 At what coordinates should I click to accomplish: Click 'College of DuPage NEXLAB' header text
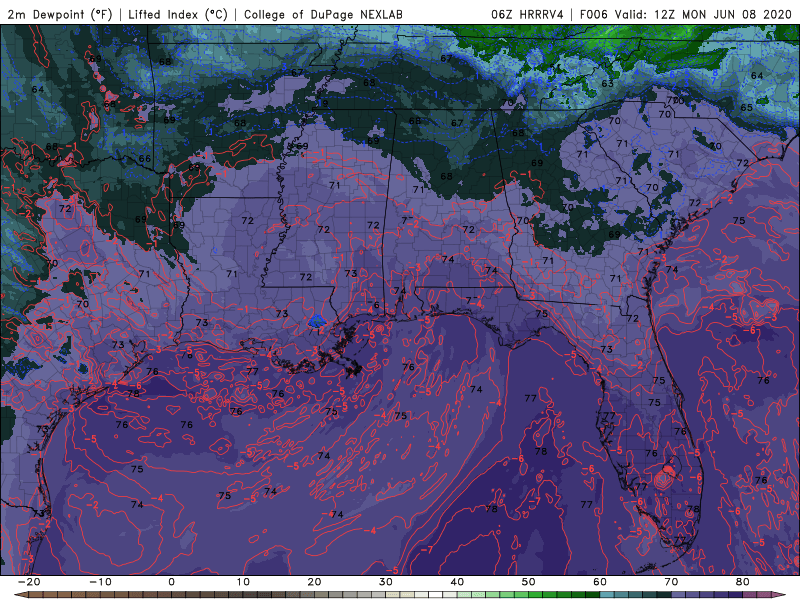[x=323, y=14]
